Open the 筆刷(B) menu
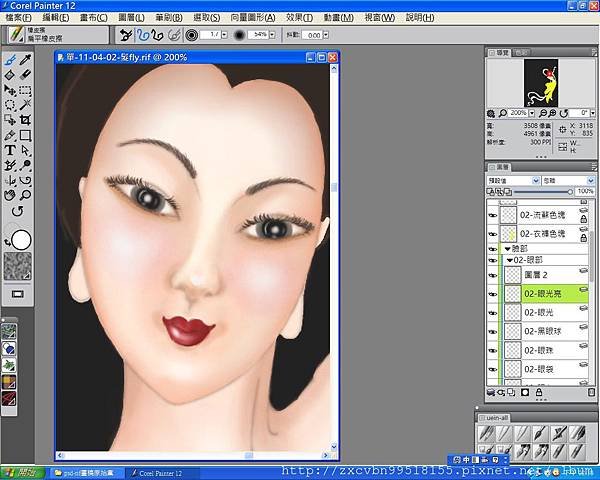The height and width of the screenshot is (480, 600). 169,18
